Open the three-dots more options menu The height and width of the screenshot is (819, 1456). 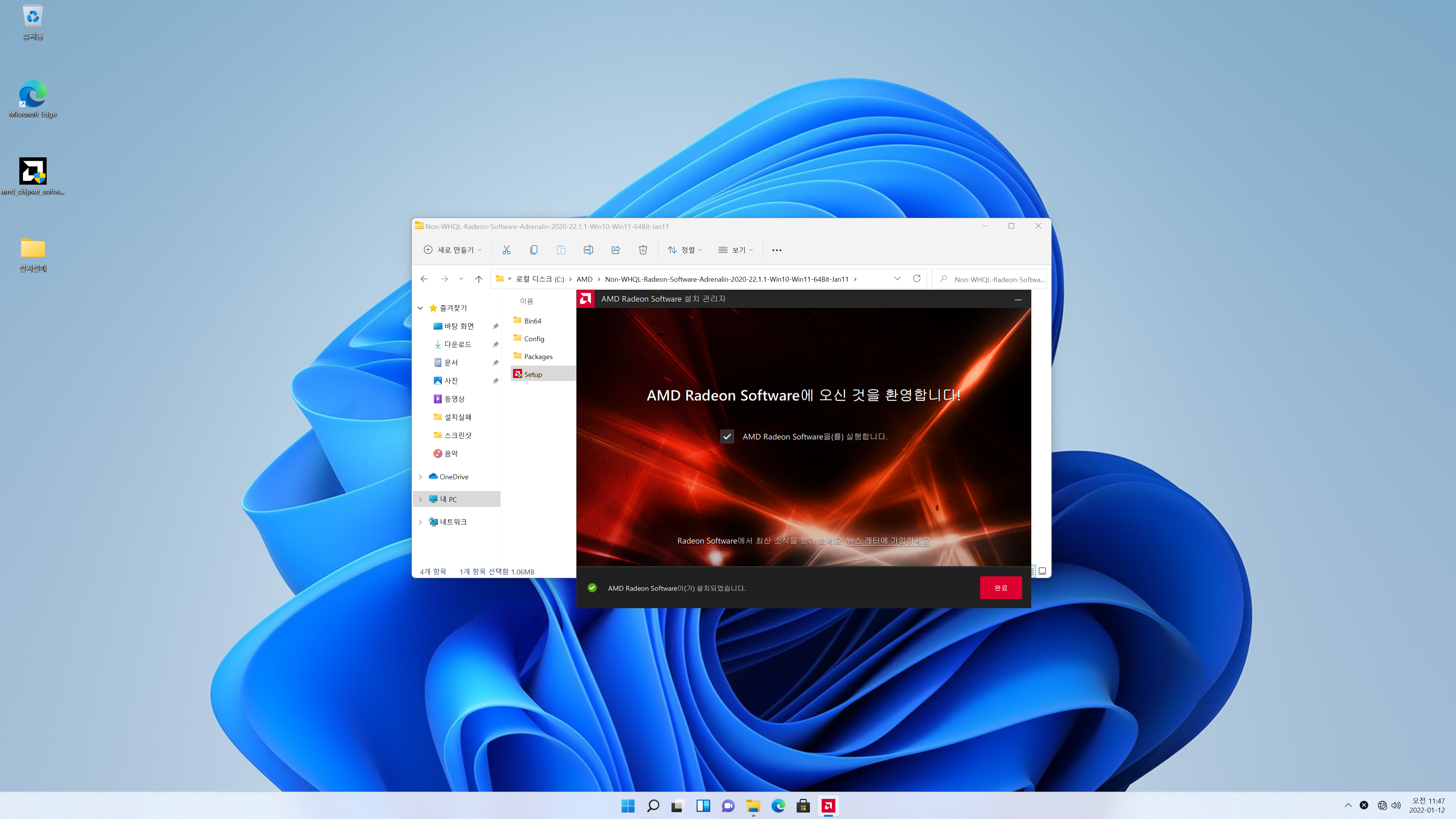777,250
